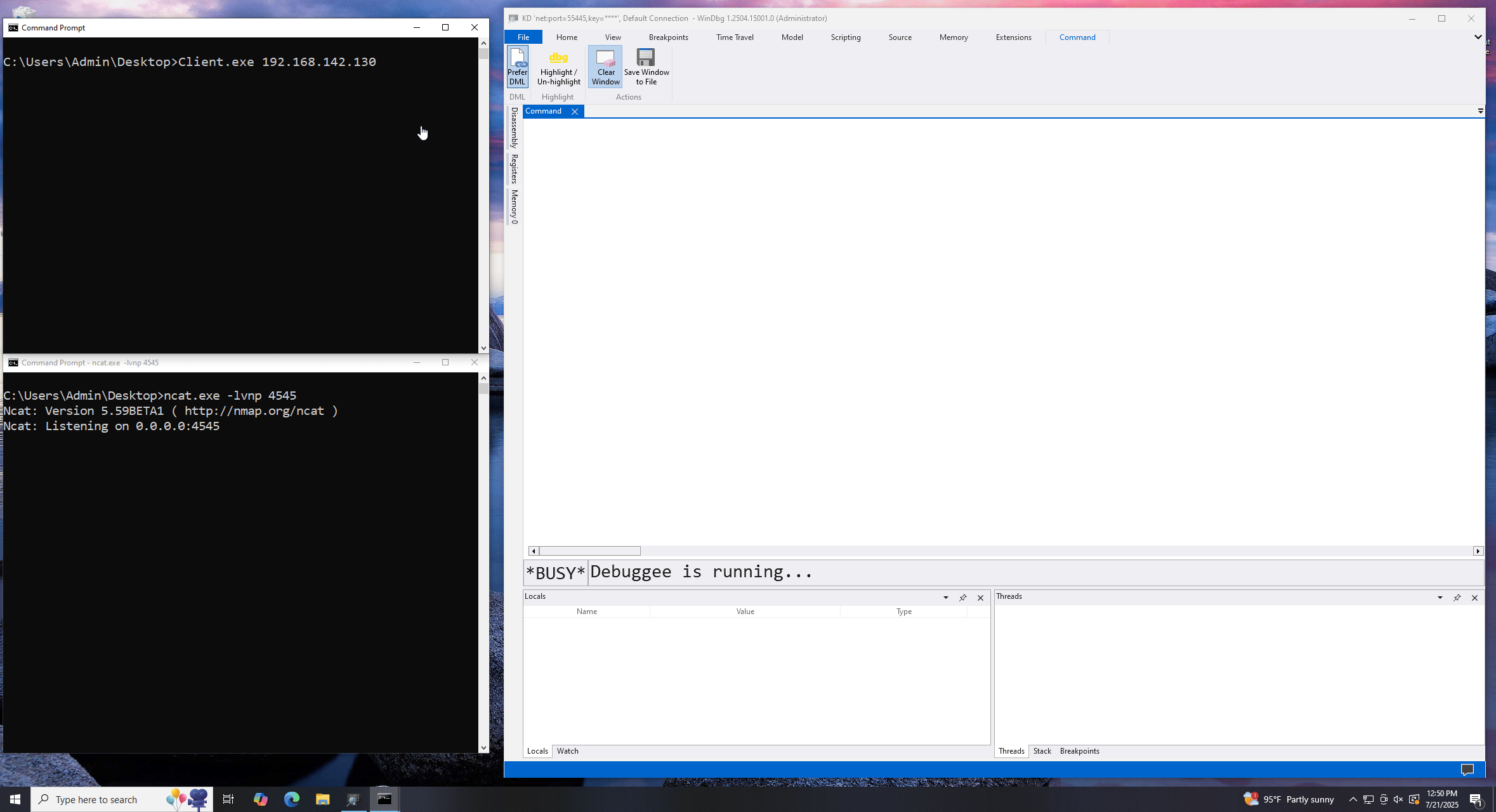Viewport: 1496px width, 812px height.
Task: Collapse the WinDbg ribbon with chevron
Action: point(1478,37)
